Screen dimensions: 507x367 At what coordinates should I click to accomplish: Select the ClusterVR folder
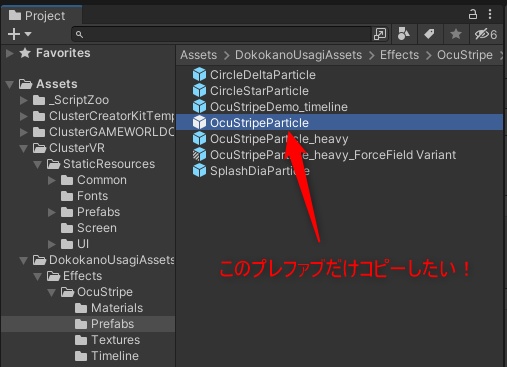88,148
